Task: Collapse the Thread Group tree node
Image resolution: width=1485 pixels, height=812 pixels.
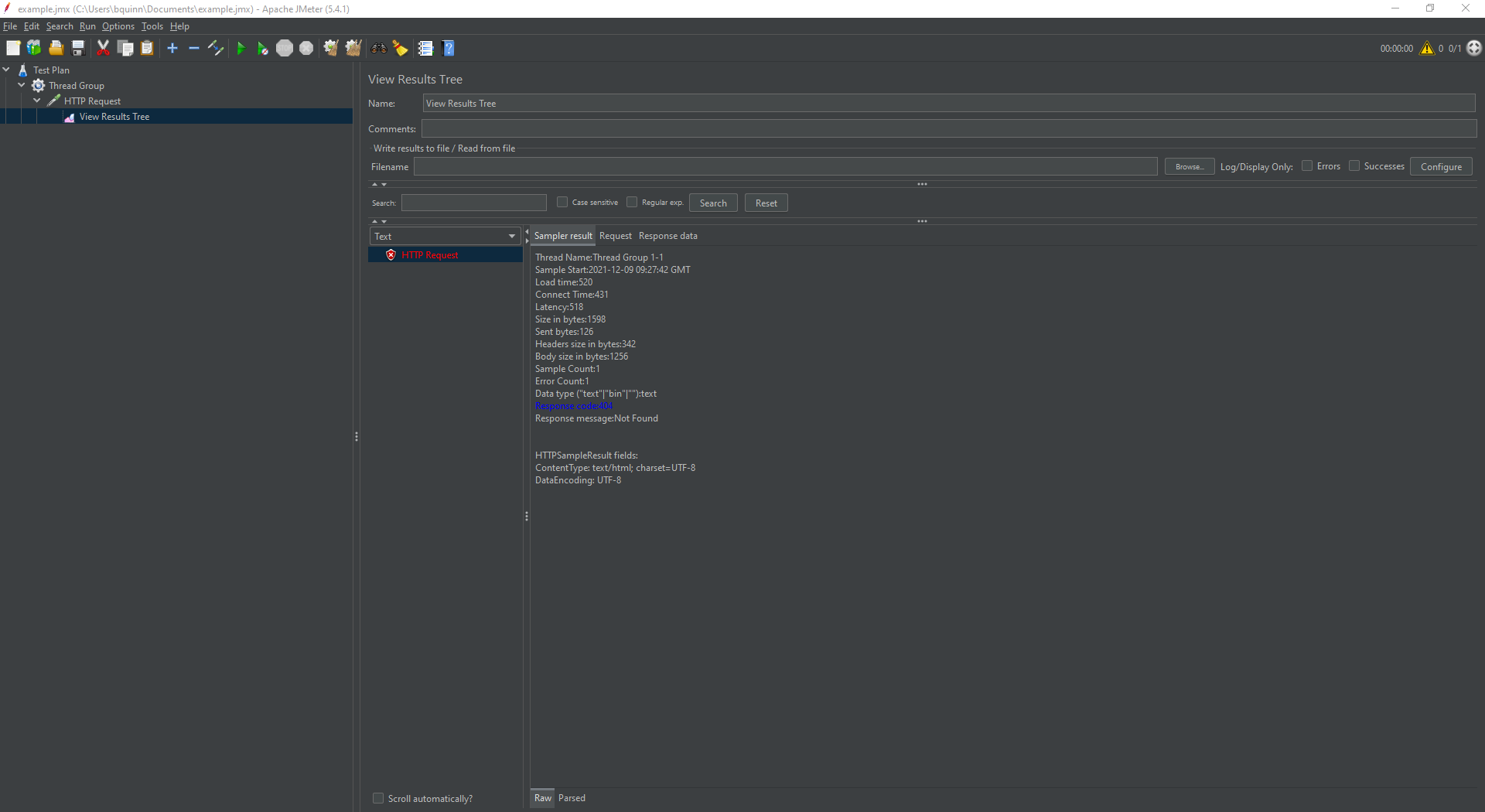Action: coord(21,85)
